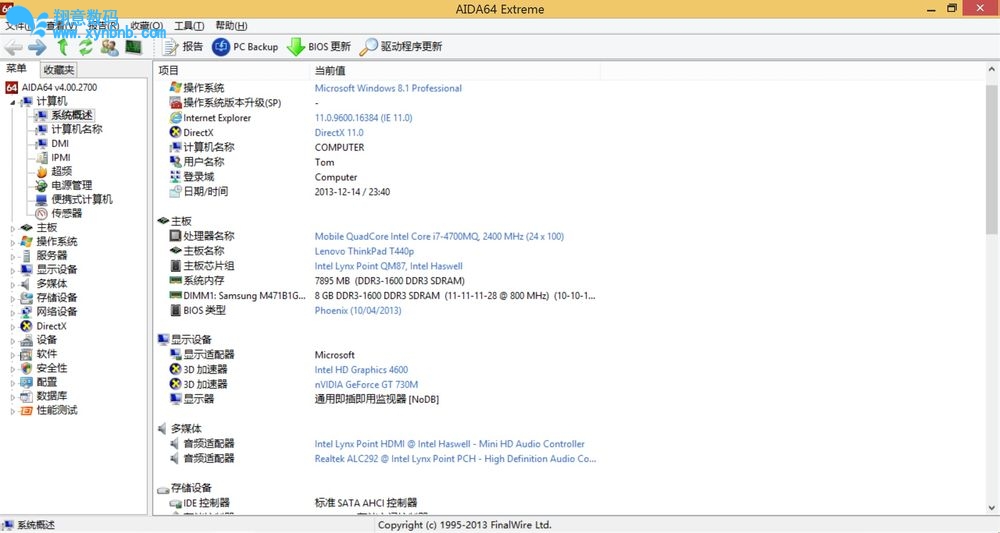This screenshot has width=1000, height=533.
Task: Open Intel Lynx Point QM87 chipset link
Action: 388,266
